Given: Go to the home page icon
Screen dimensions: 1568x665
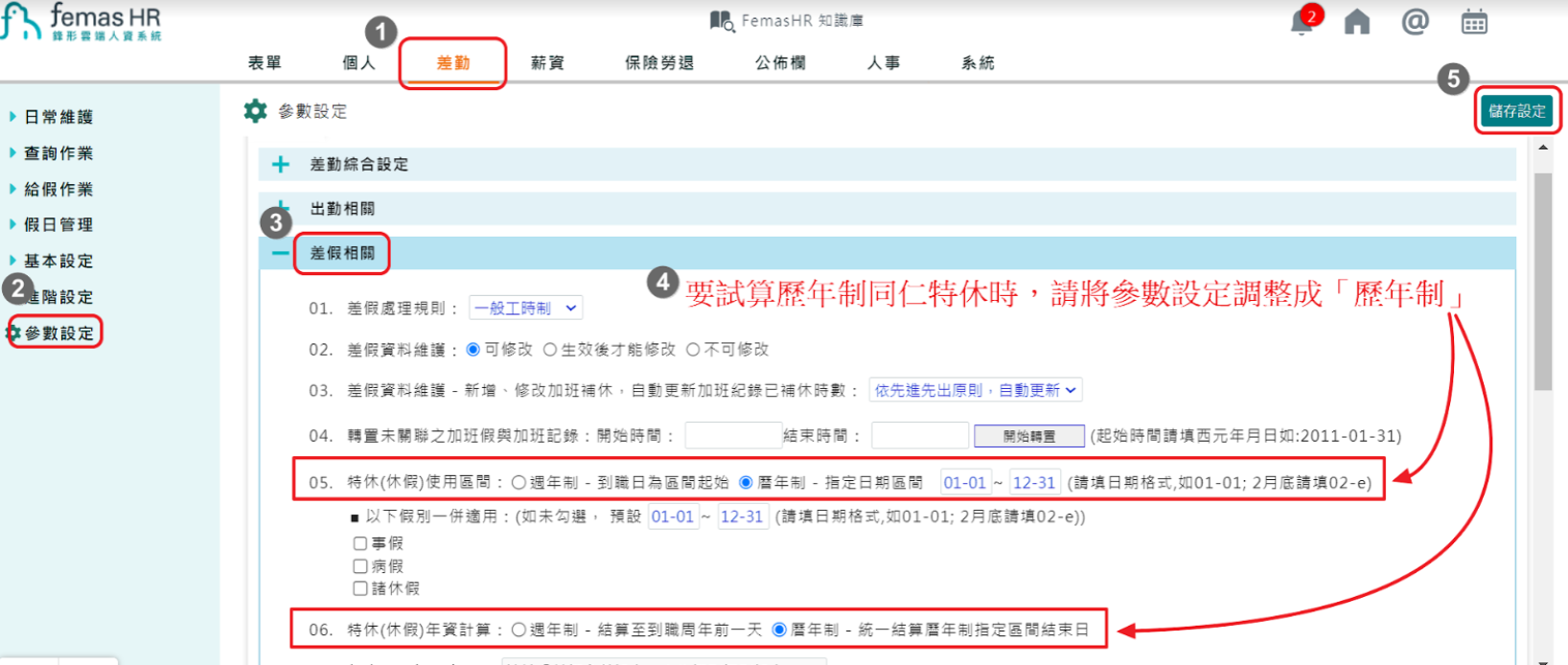Looking at the screenshot, I should click(x=1357, y=21).
